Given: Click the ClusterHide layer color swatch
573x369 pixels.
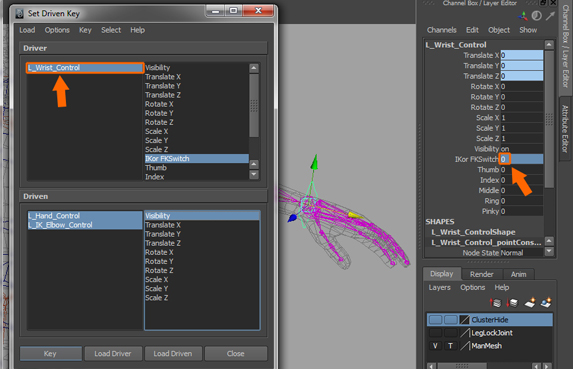Looking at the screenshot, I should (x=464, y=320).
